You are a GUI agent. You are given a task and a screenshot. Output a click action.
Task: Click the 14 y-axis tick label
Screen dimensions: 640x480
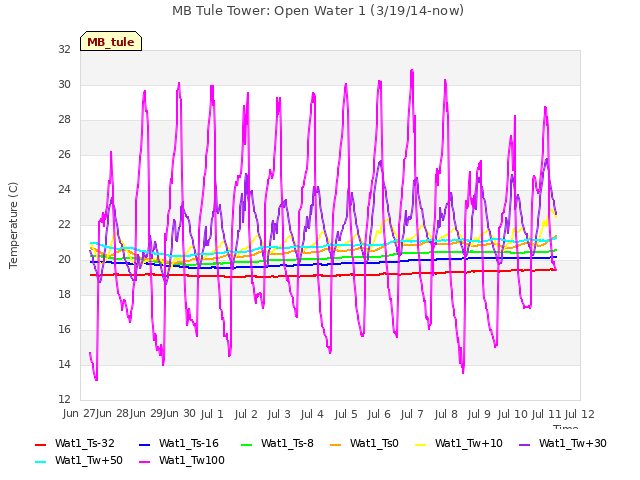64,364
